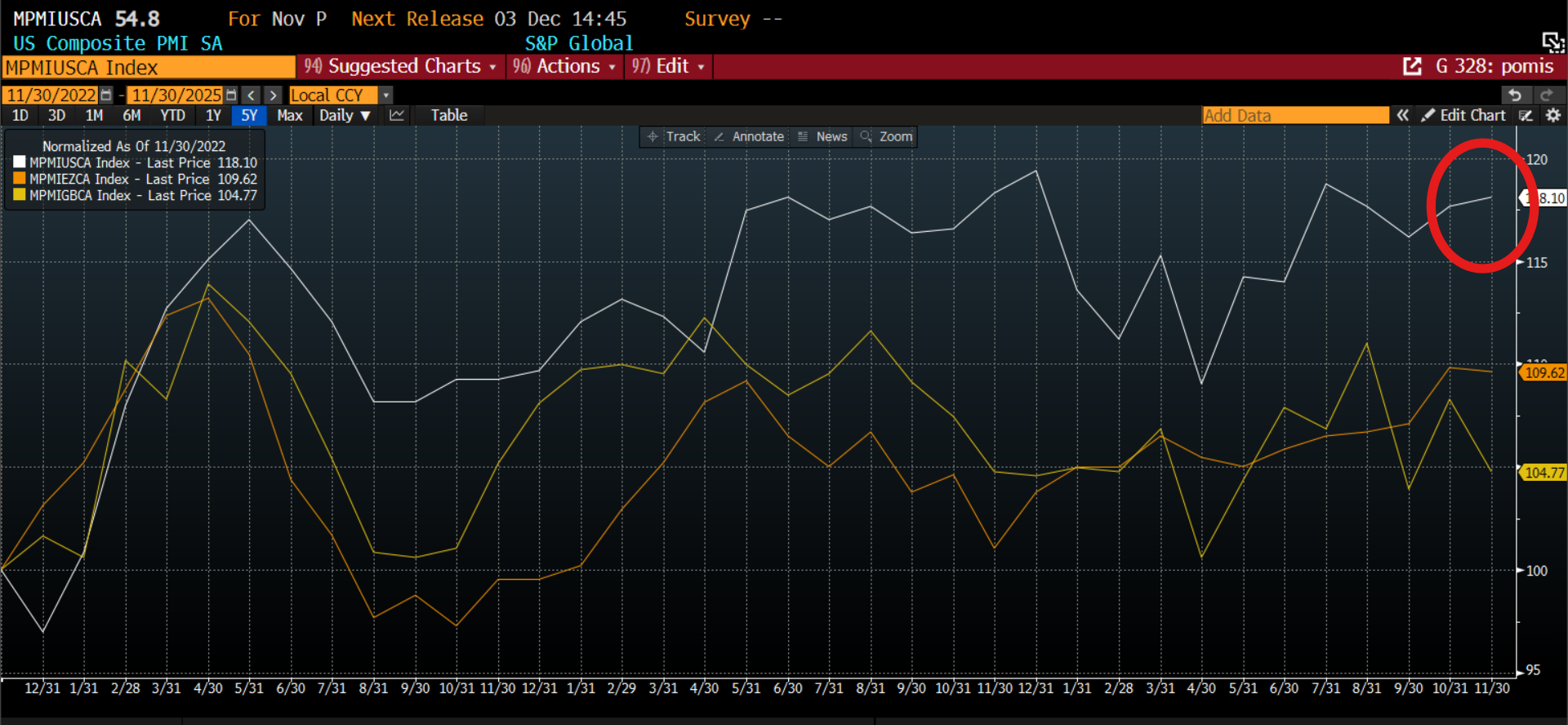
Task: Pop out chart with export icon
Action: [1412, 67]
